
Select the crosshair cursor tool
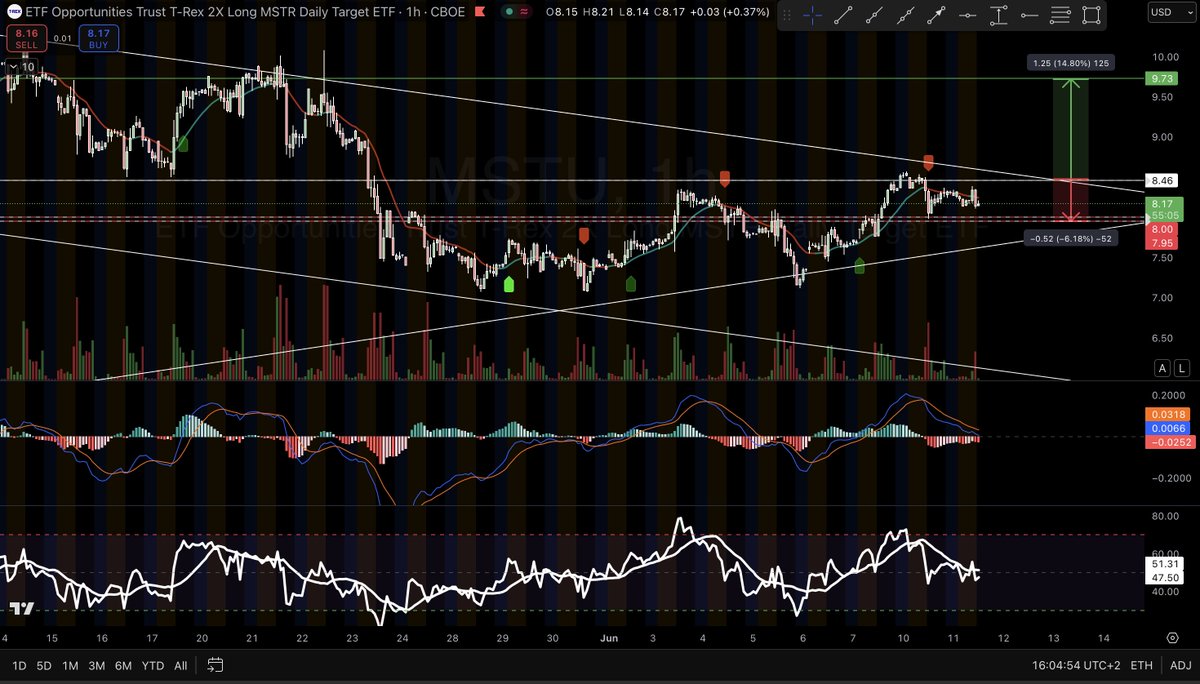[x=813, y=15]
